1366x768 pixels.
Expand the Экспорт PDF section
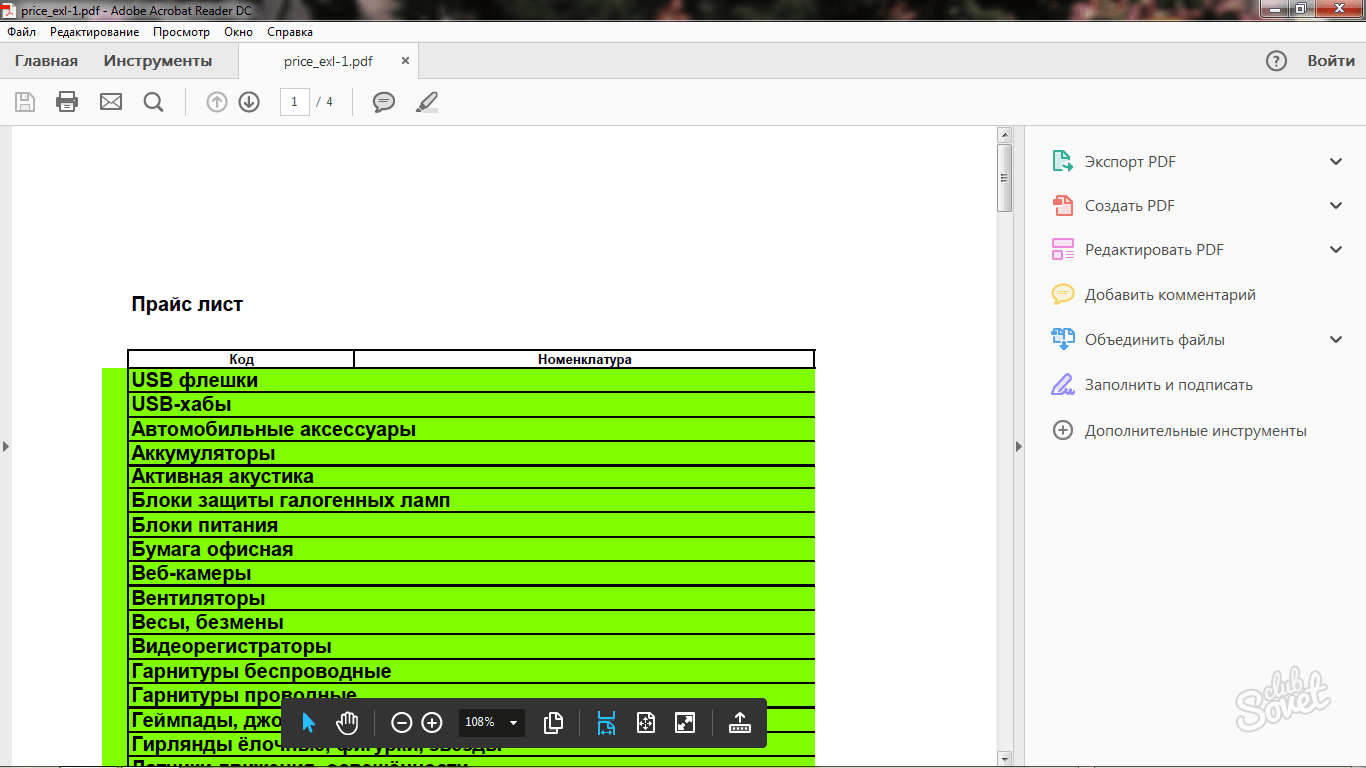[1335, 162]
